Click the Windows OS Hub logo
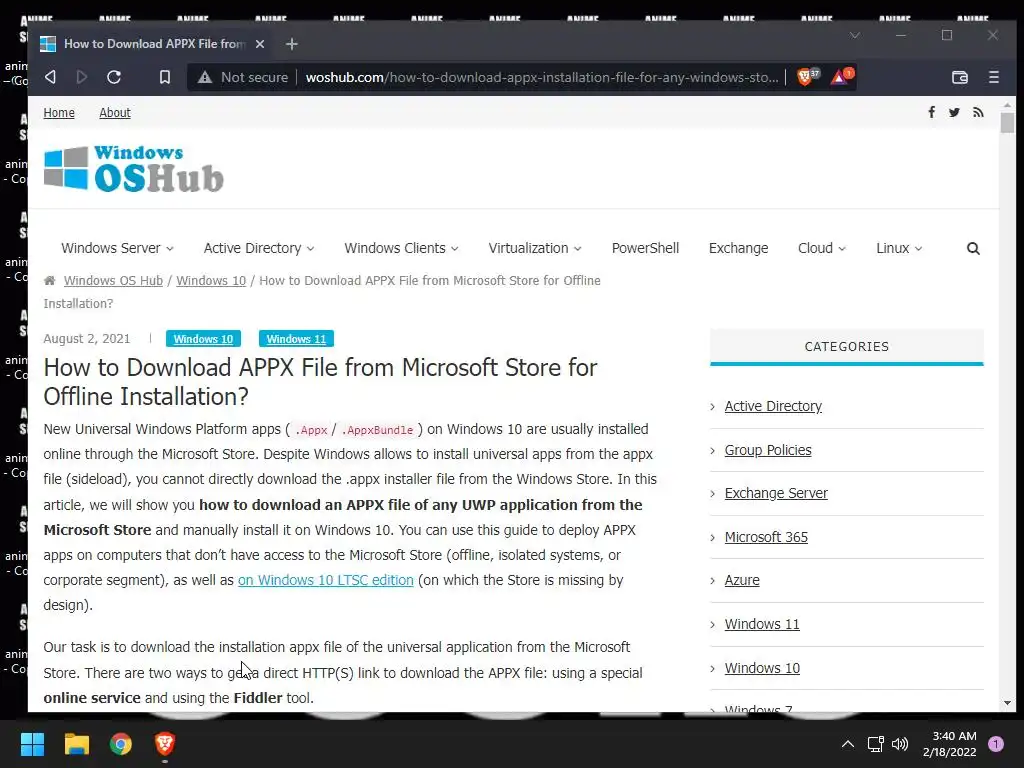1024x768 pixels. [x=134, y=169]
